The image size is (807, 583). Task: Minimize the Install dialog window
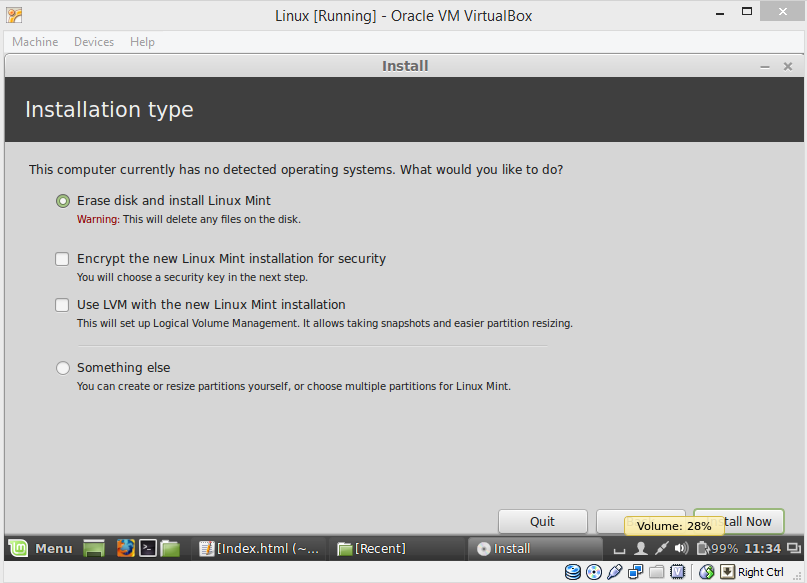765,67
